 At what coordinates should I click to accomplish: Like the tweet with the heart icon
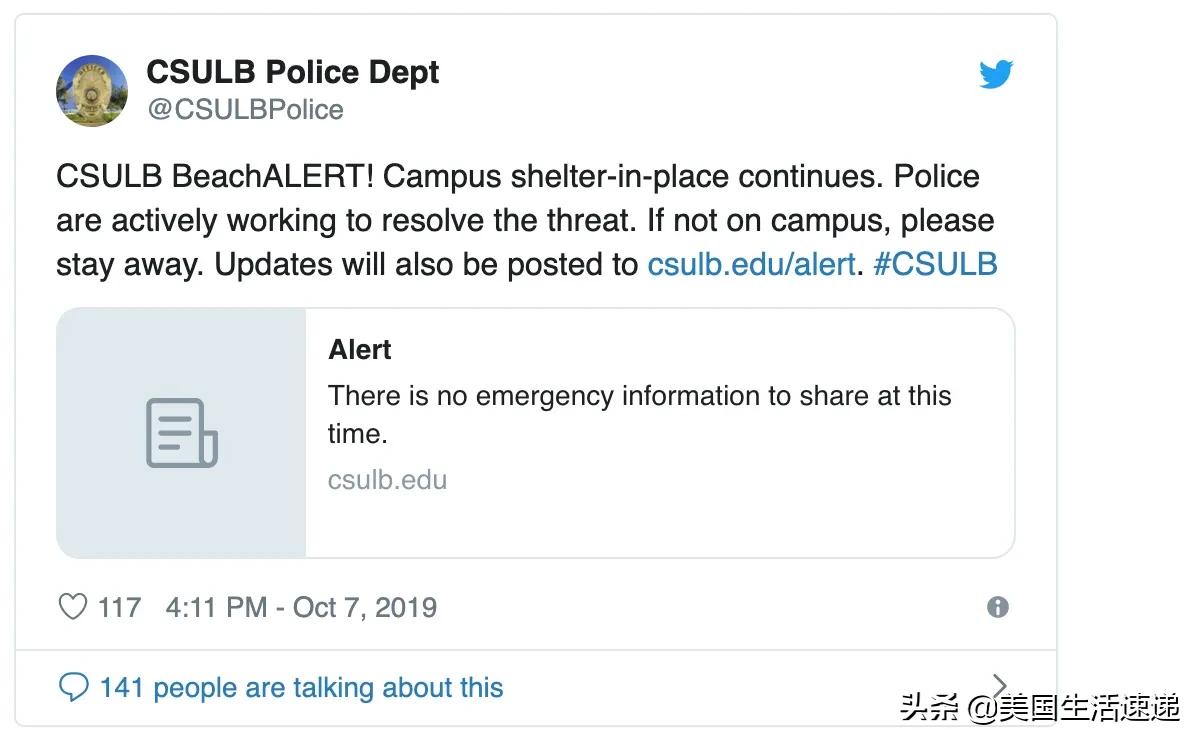click(73, 607)
